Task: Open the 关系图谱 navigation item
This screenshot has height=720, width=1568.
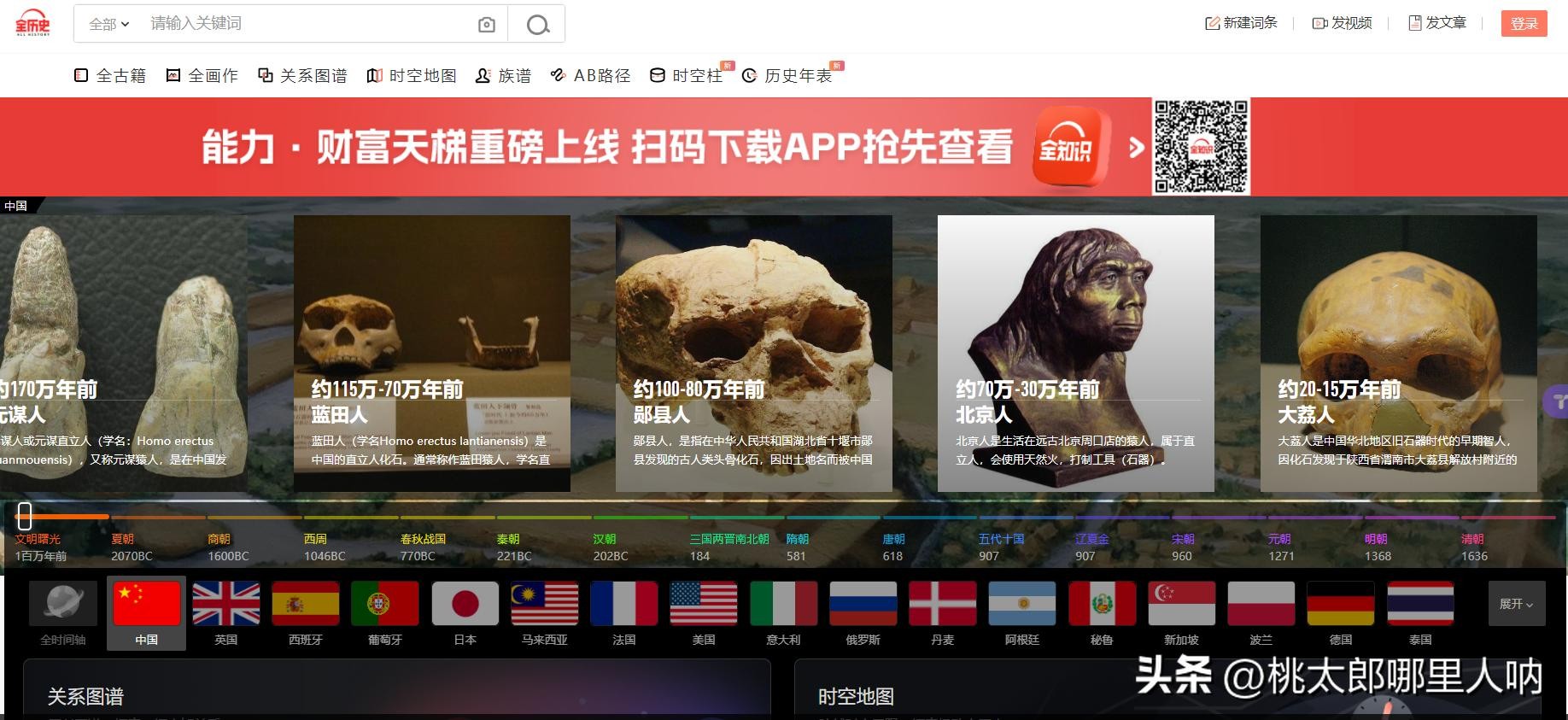Action: pyautogui.click(x=302, y=76)
